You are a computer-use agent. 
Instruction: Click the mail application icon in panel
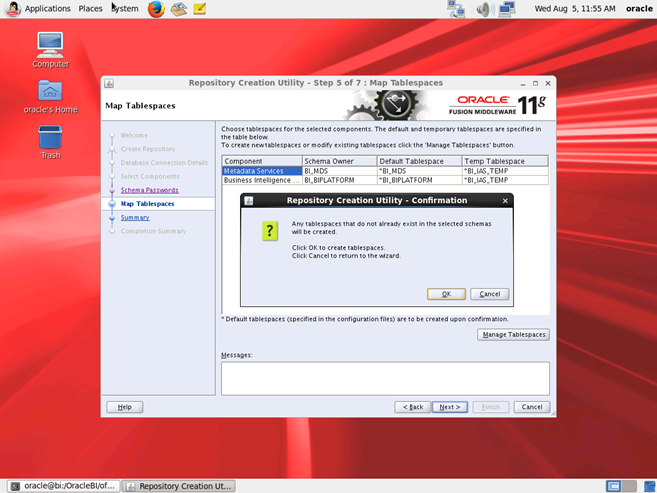pos(179,9)
